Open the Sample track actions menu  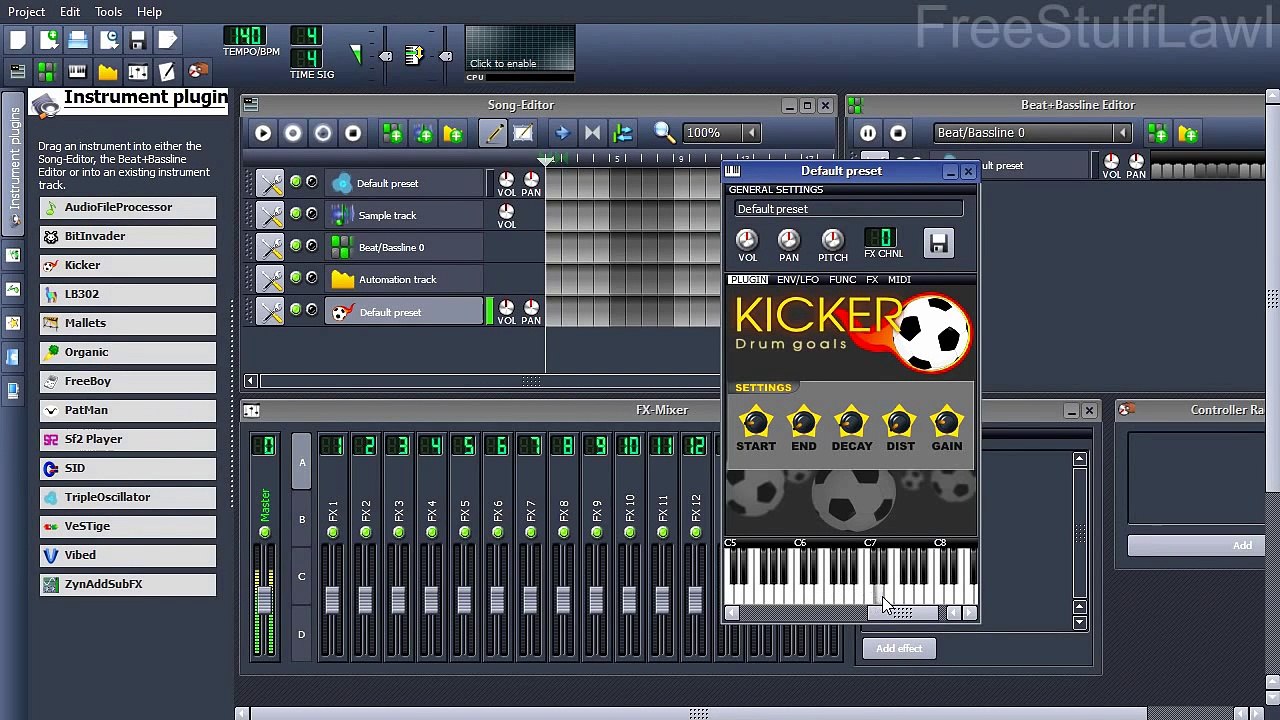pyautogui.click(x=269, y=215)
